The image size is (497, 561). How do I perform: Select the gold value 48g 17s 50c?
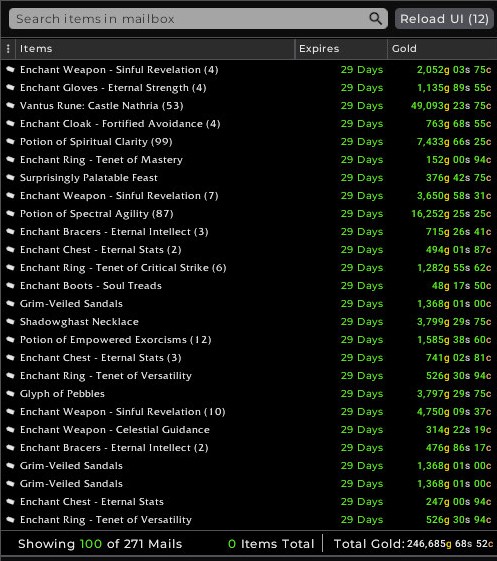tap(462, 286)
